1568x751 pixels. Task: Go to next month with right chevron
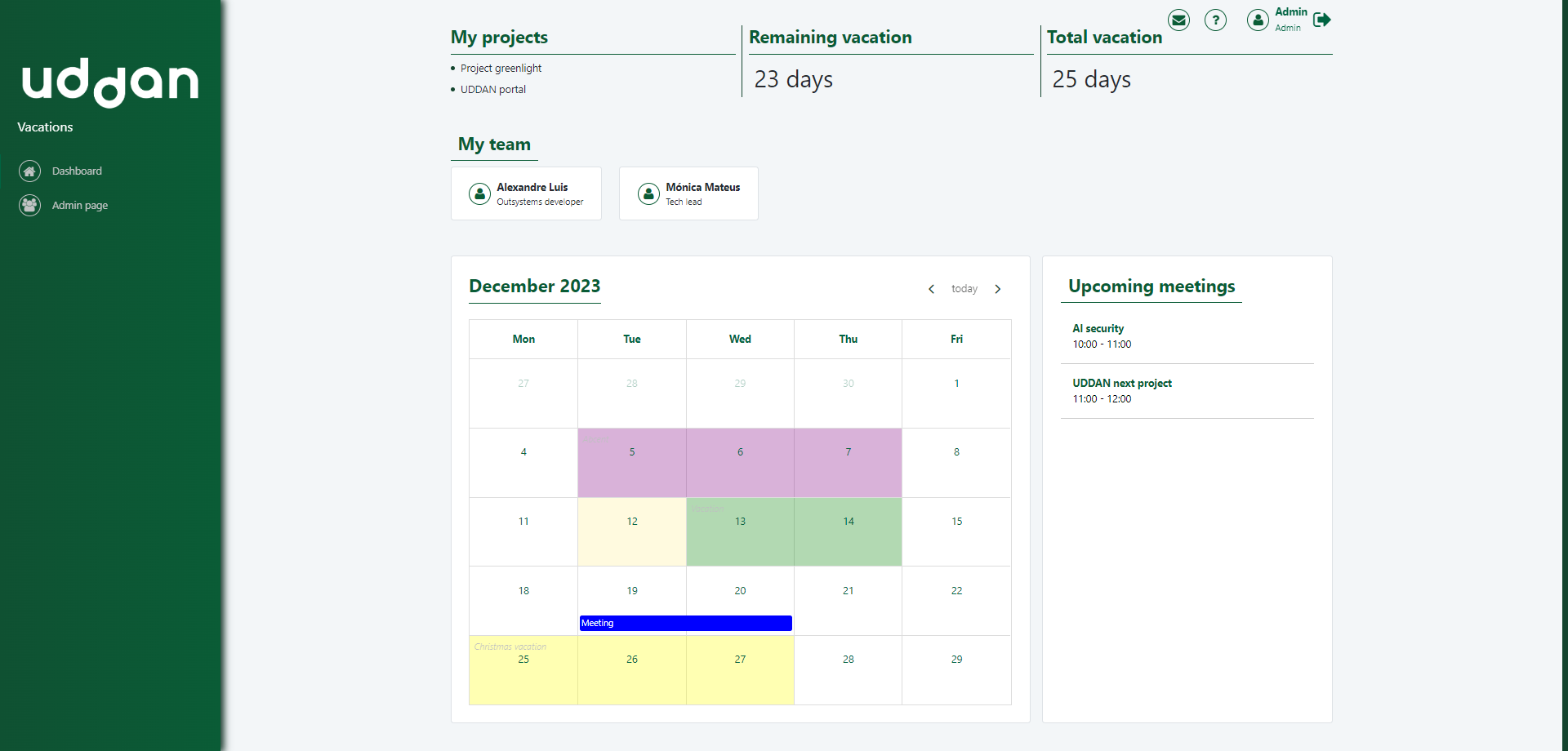pyautogui.click(x=998, y=288)
